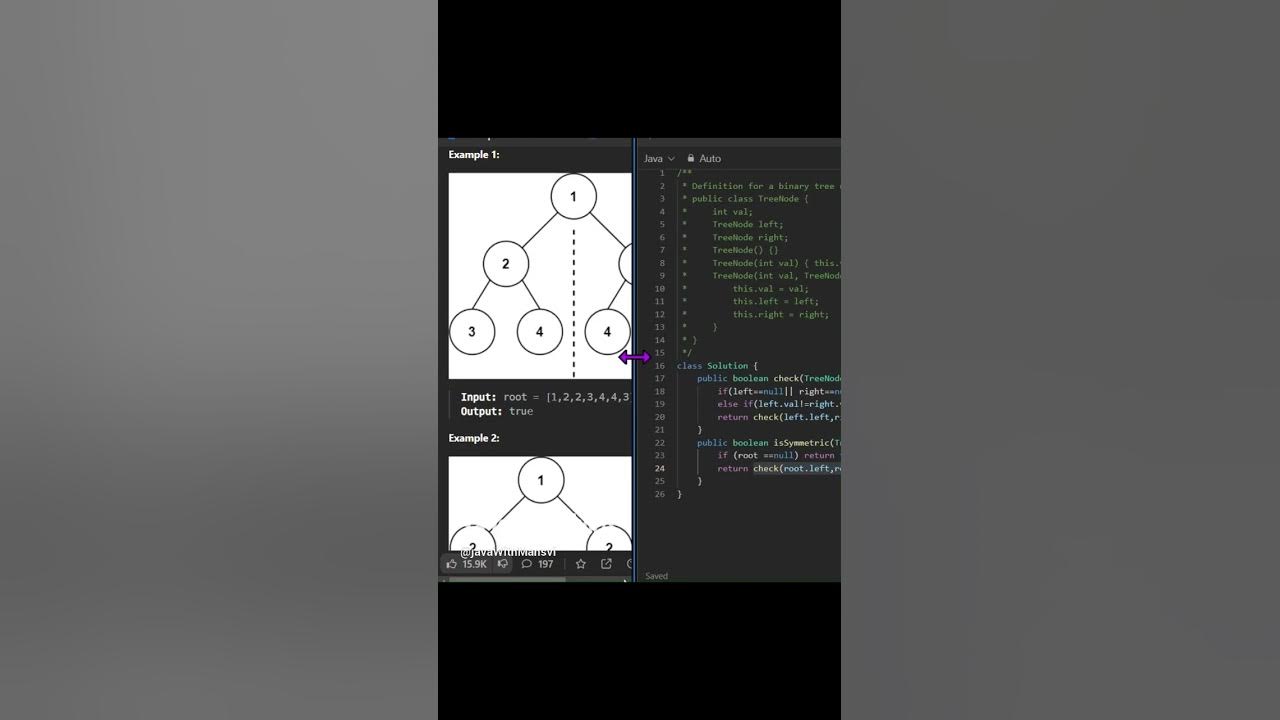Click the 'public boolean check(' code line
Viewport: 1280px width, 720px height.
point(768,379)
